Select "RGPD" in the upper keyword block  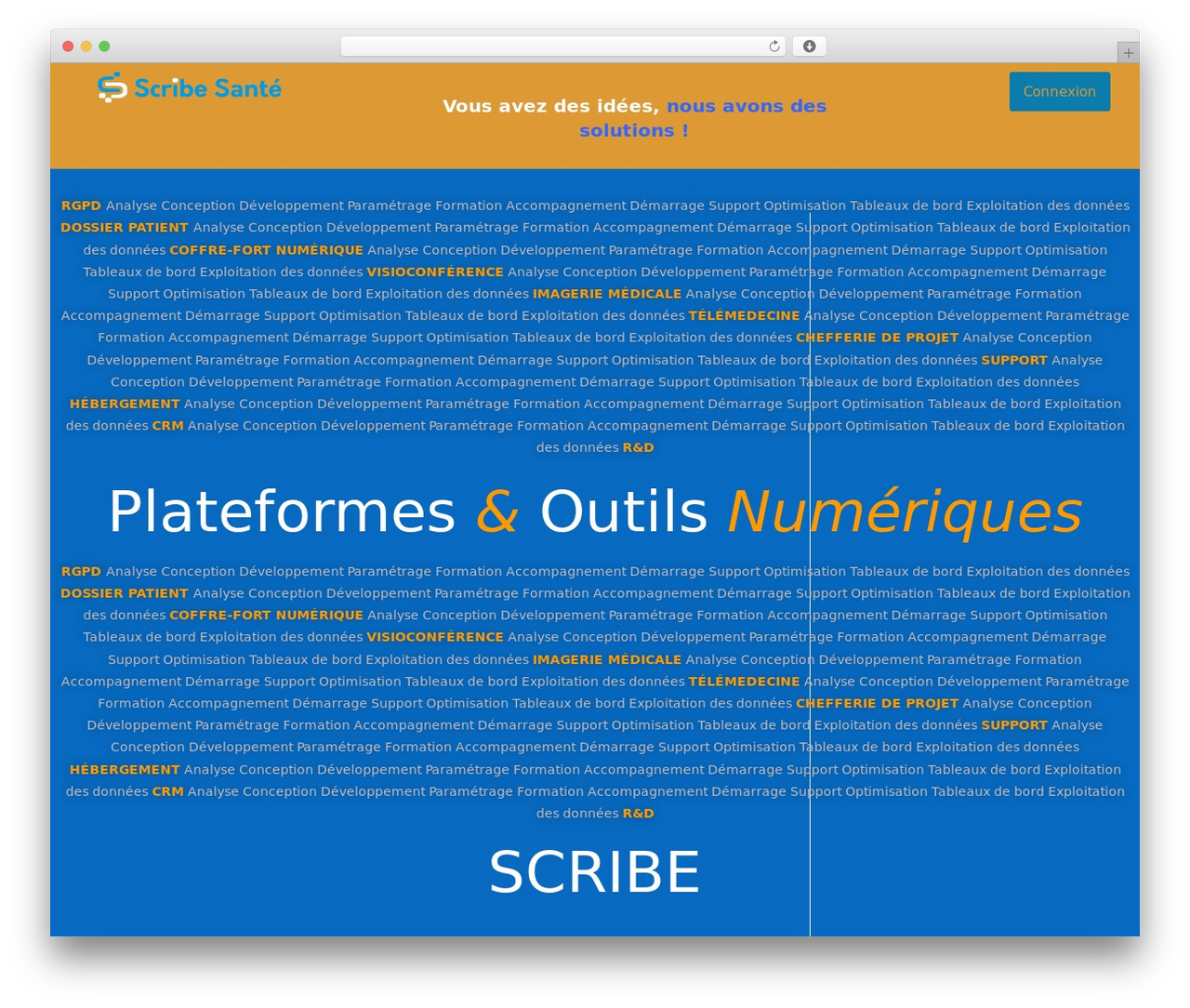81,206
